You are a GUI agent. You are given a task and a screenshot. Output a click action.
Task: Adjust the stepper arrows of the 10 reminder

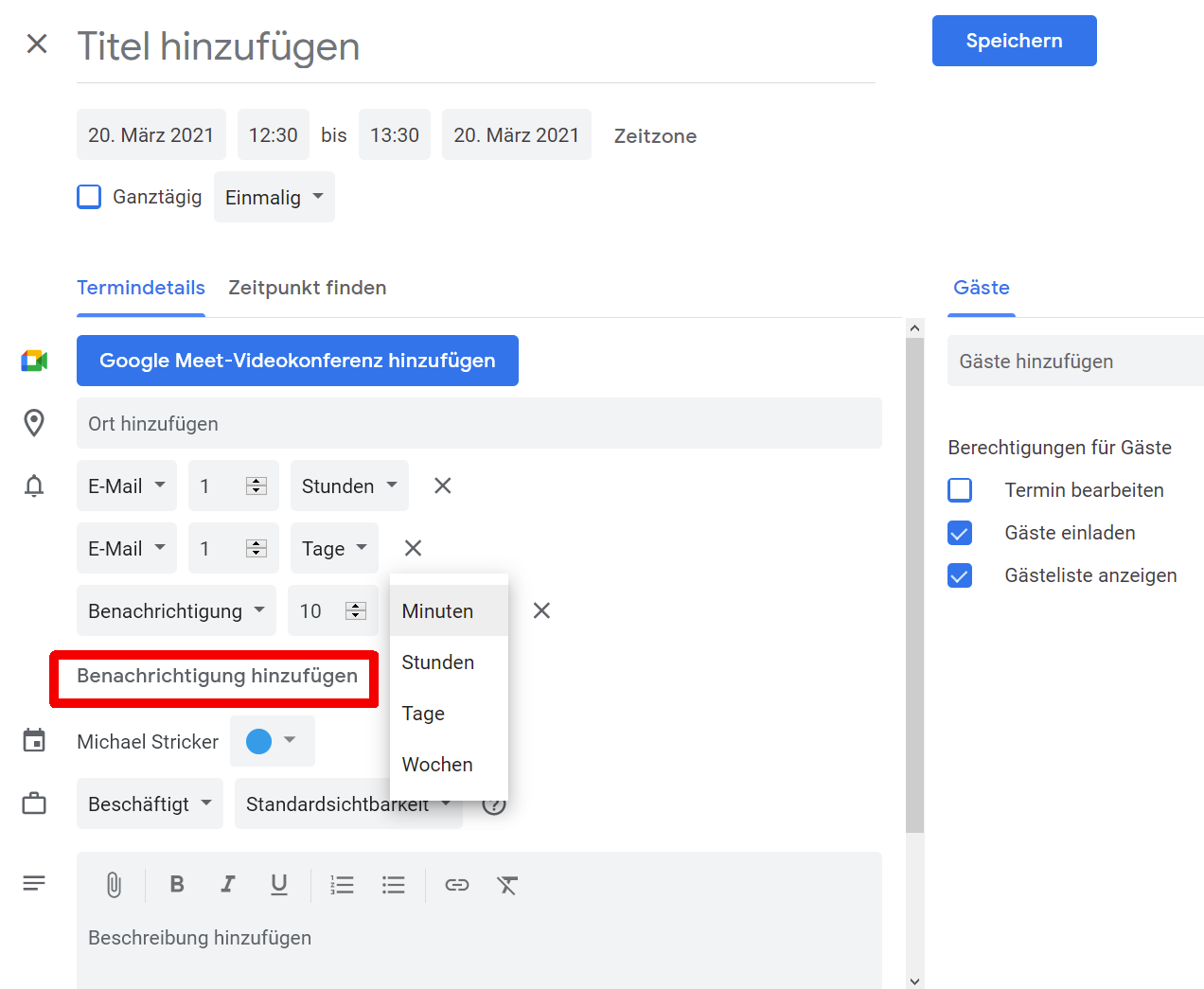tap(356, 610)
